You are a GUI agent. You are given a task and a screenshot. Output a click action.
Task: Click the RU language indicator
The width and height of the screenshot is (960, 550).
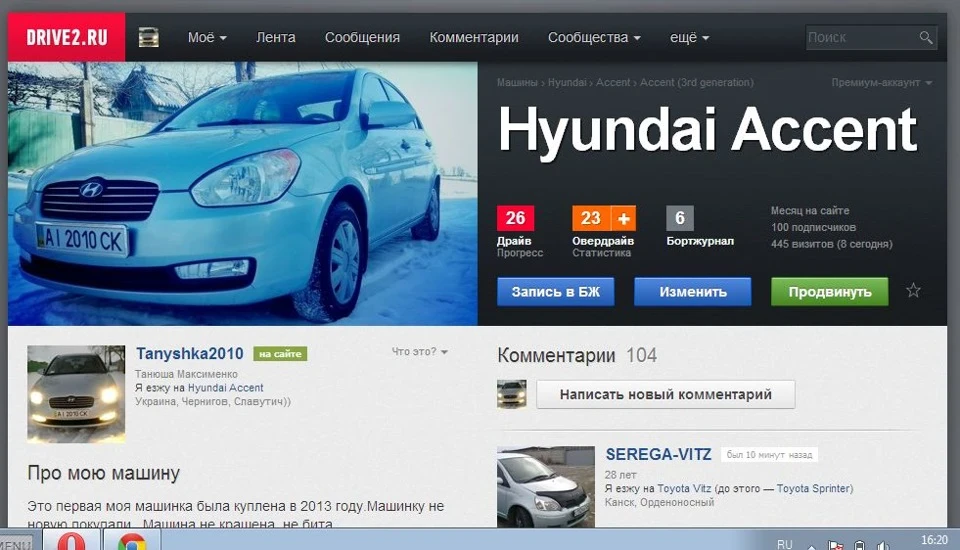[x=784, y=544]
